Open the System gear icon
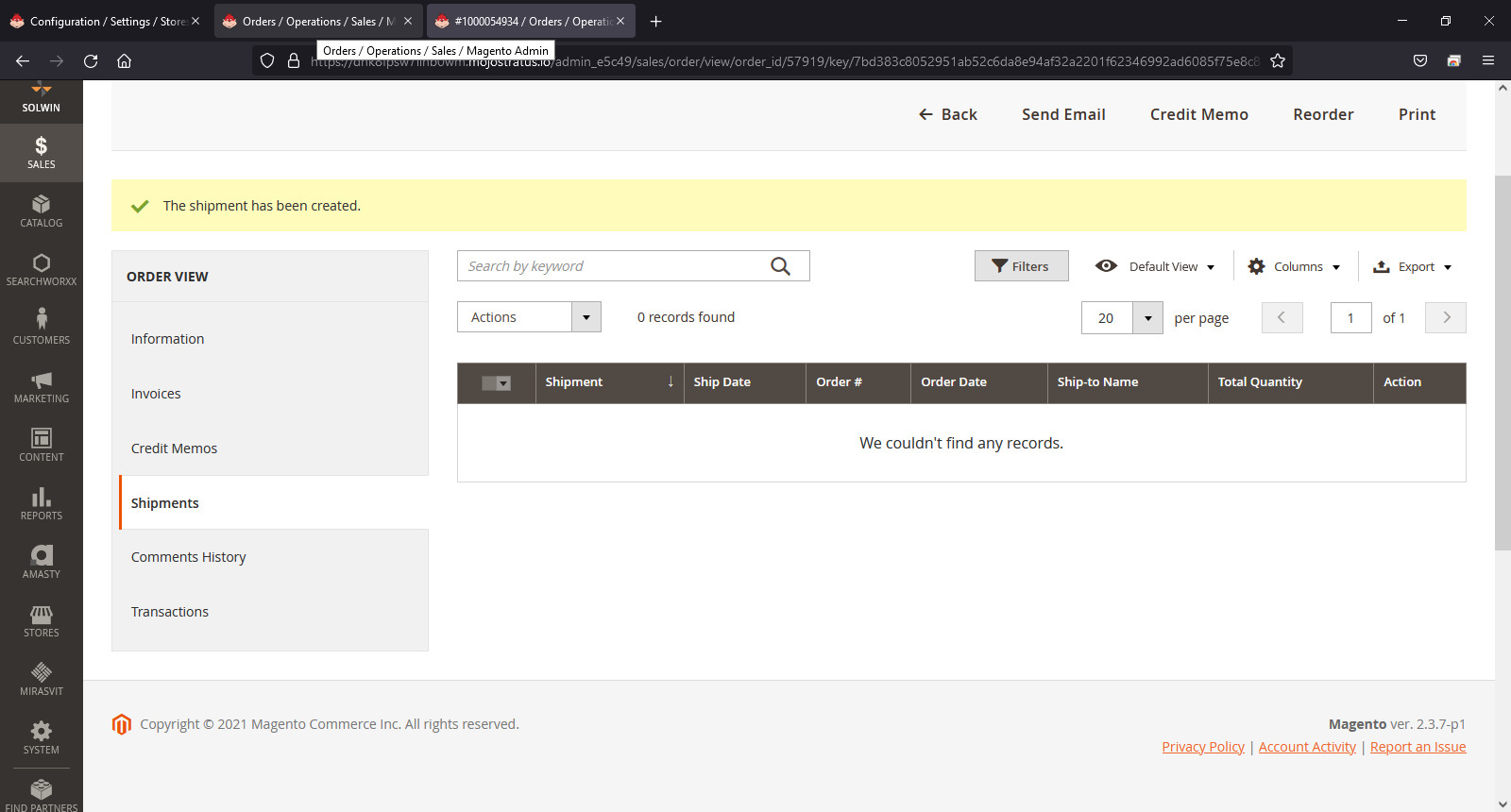The width and height of the screenshot is (1511, 812). [41, 736]
